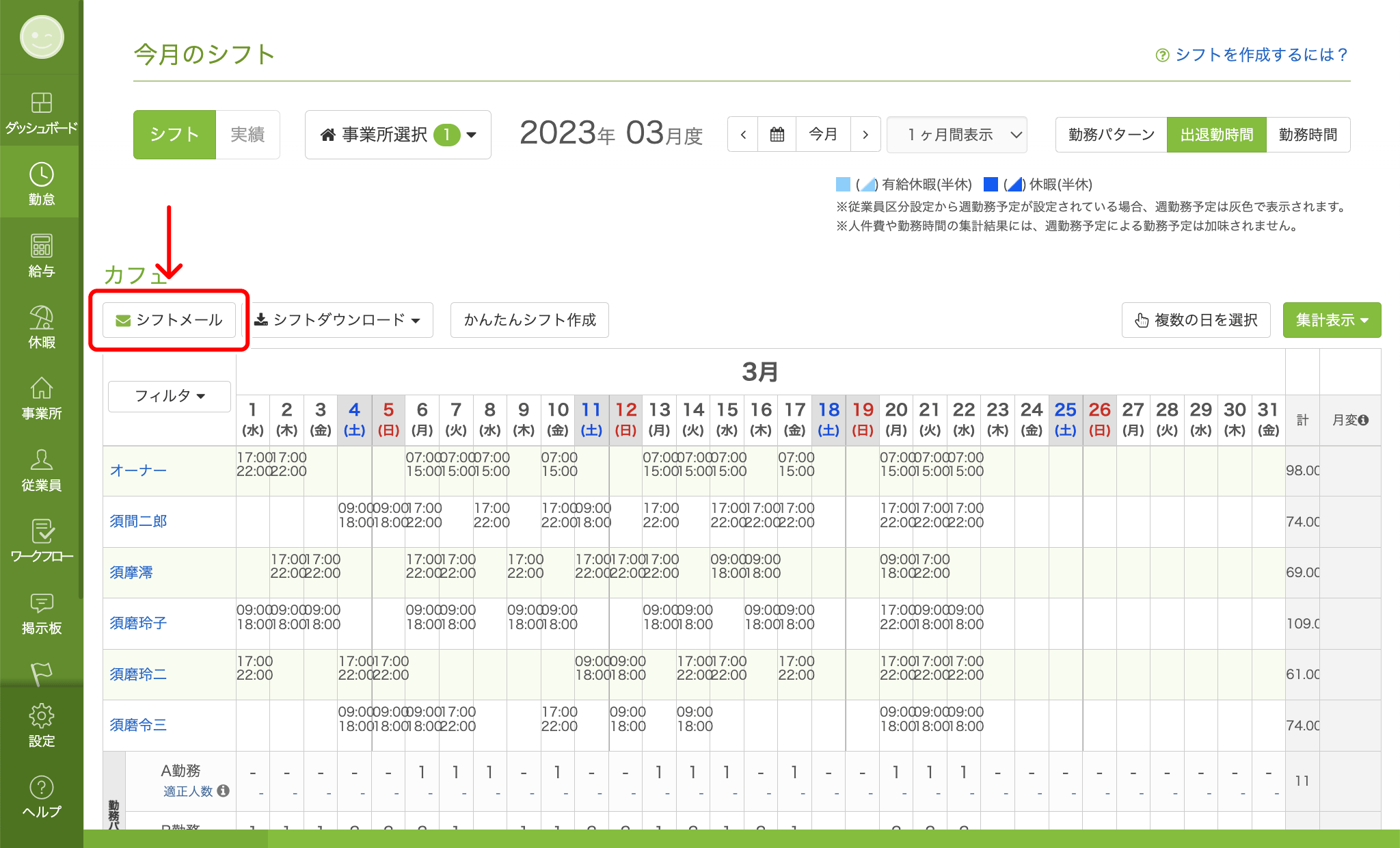Open the ダッシュボード sidebar icon

41,111
